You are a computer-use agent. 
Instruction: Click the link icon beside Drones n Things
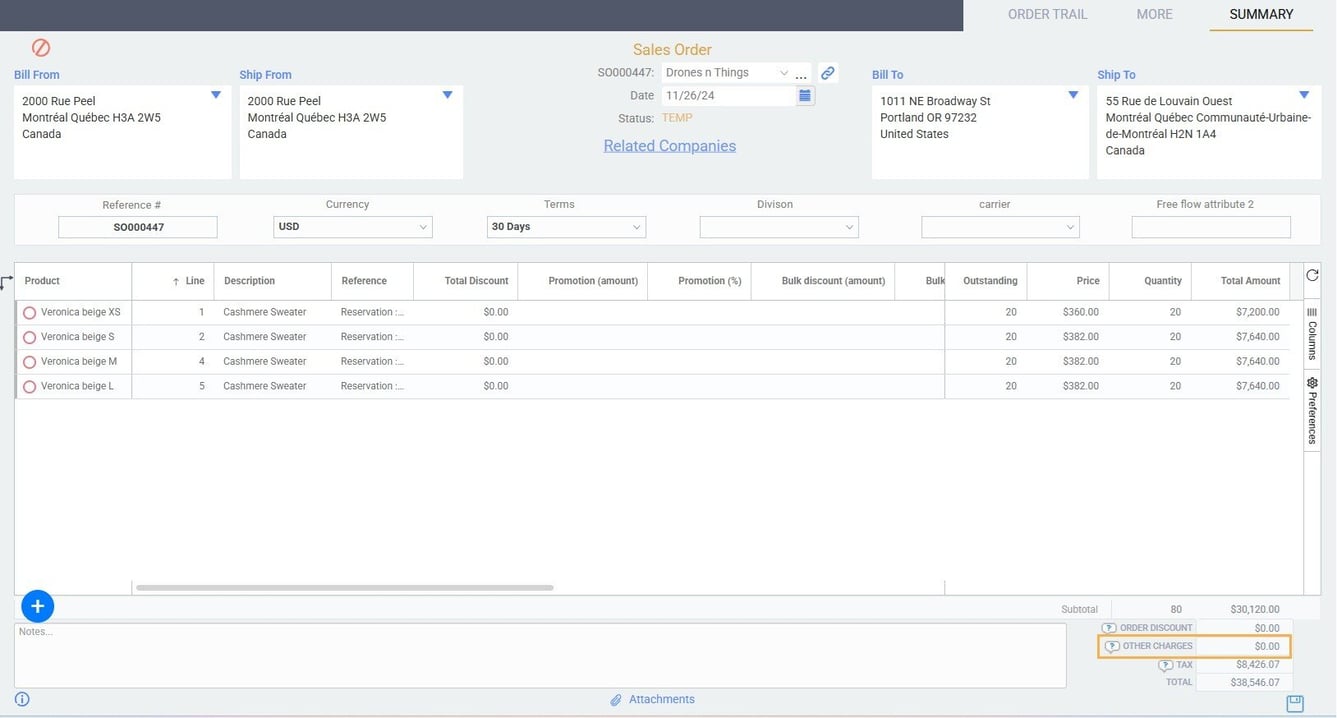[x=827, y=73]
